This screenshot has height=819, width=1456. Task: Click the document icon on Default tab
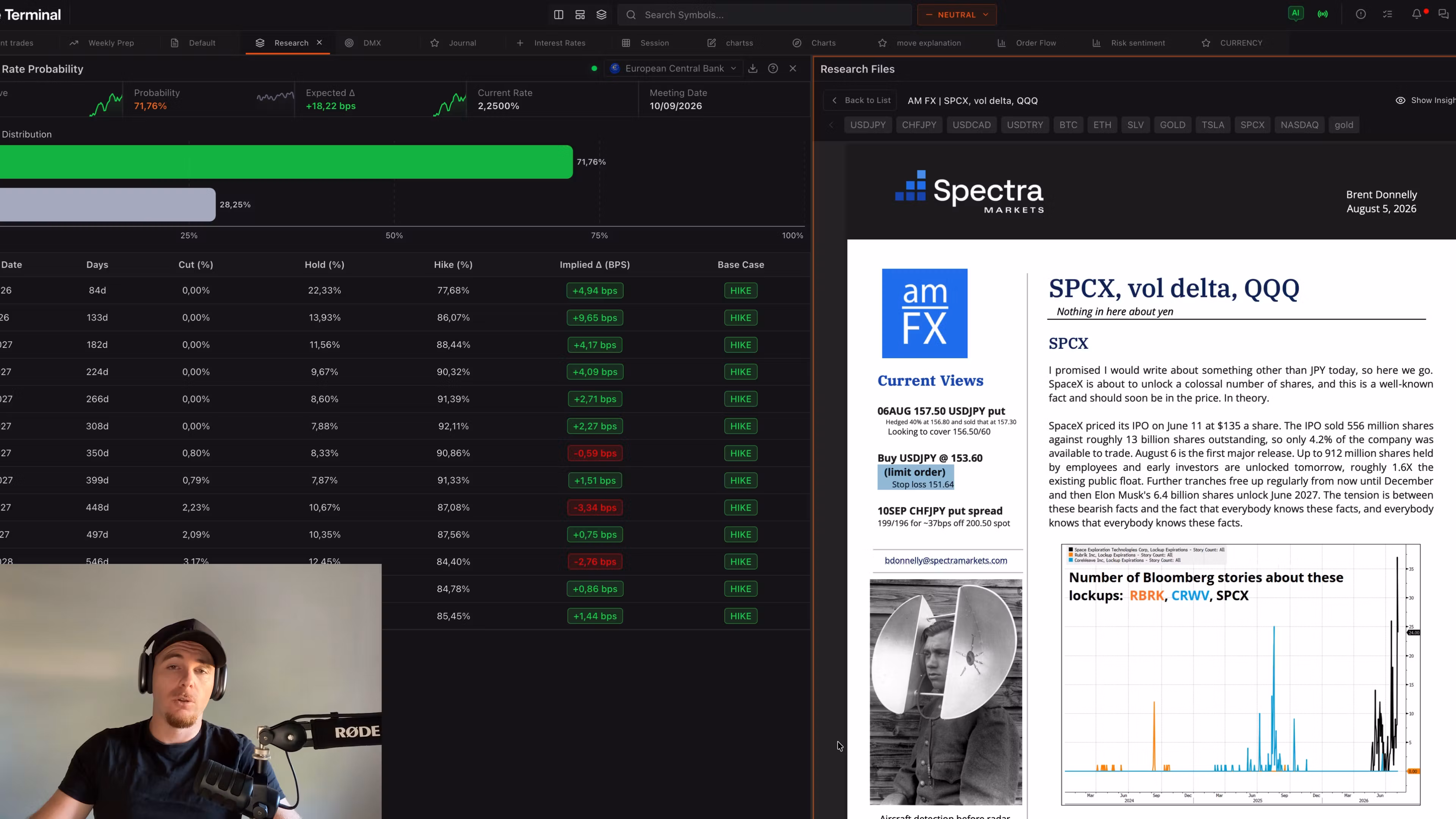click(x=175, y=43)
